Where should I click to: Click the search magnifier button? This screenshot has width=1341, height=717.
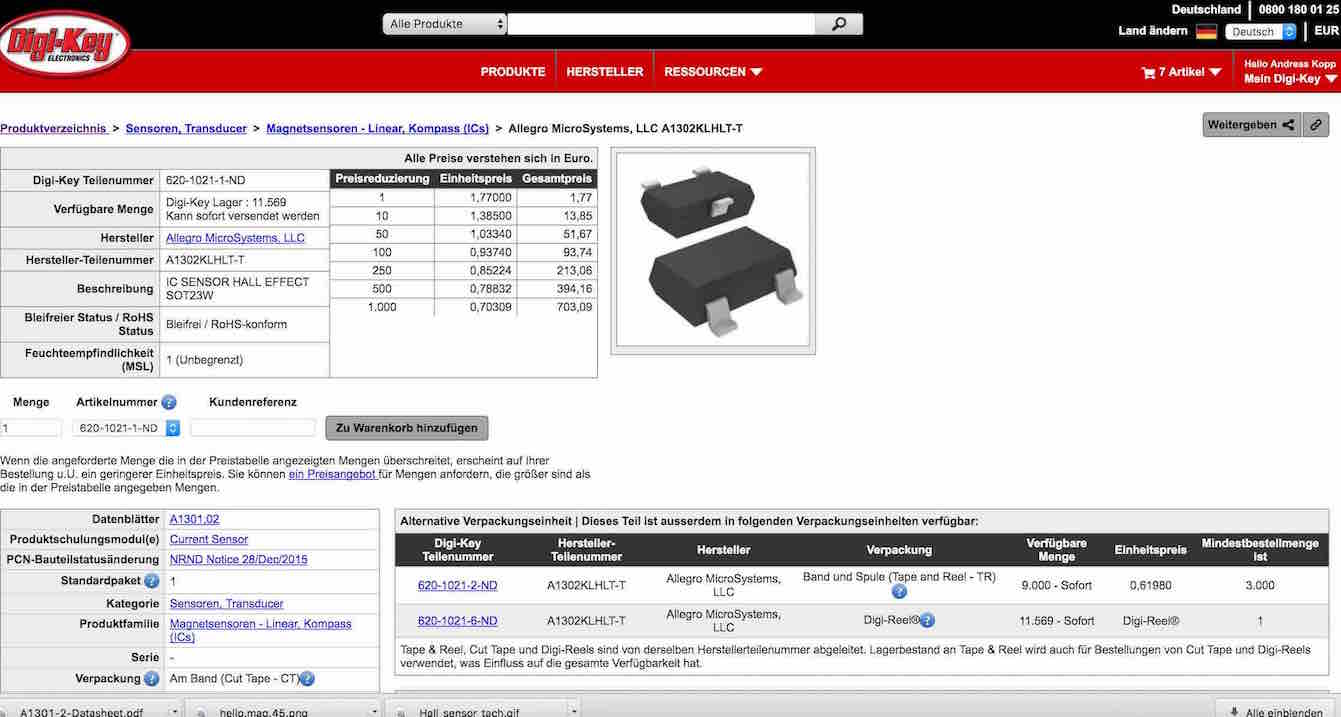(839, 24)
